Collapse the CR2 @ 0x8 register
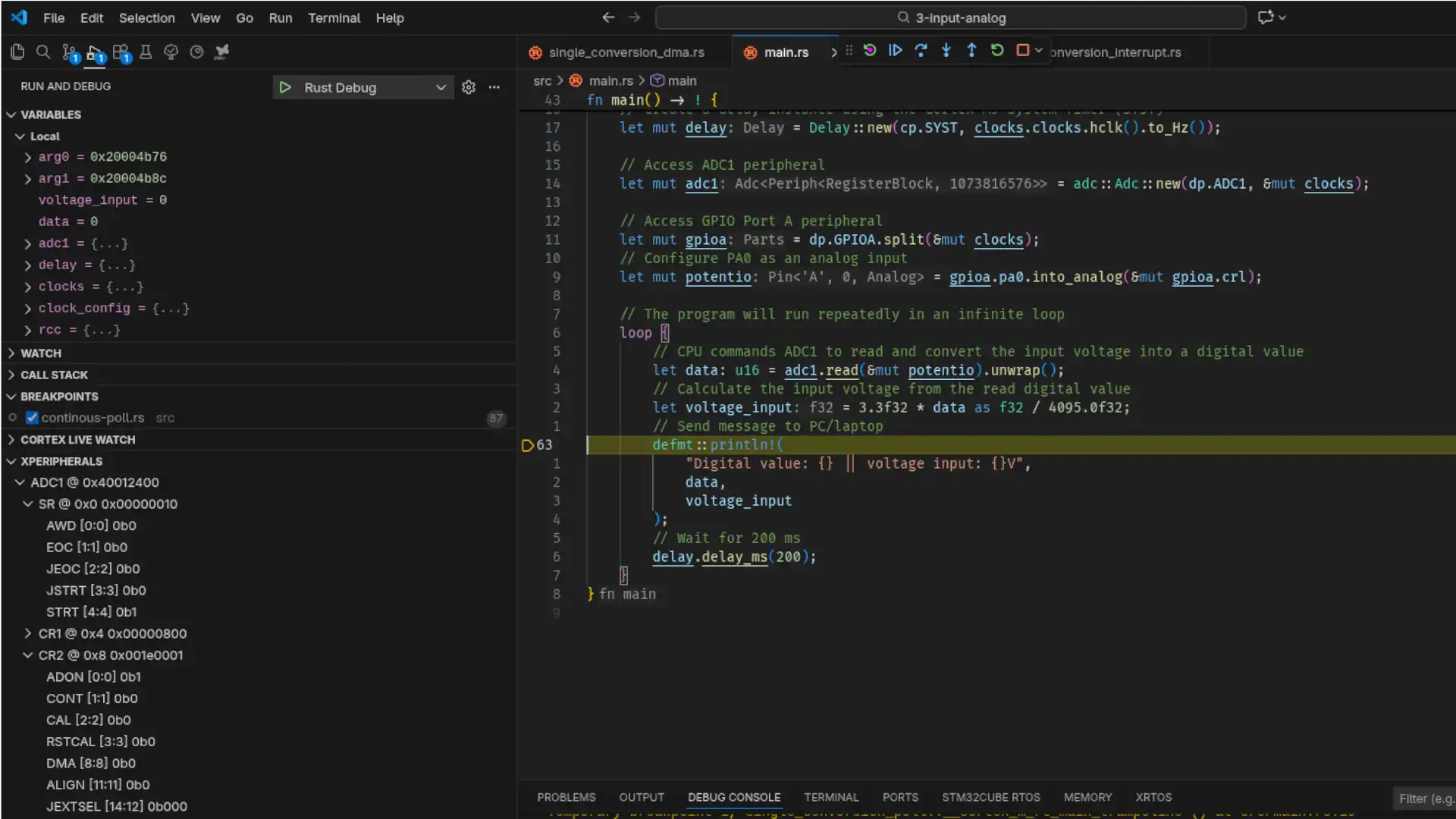 pos(29,654)
